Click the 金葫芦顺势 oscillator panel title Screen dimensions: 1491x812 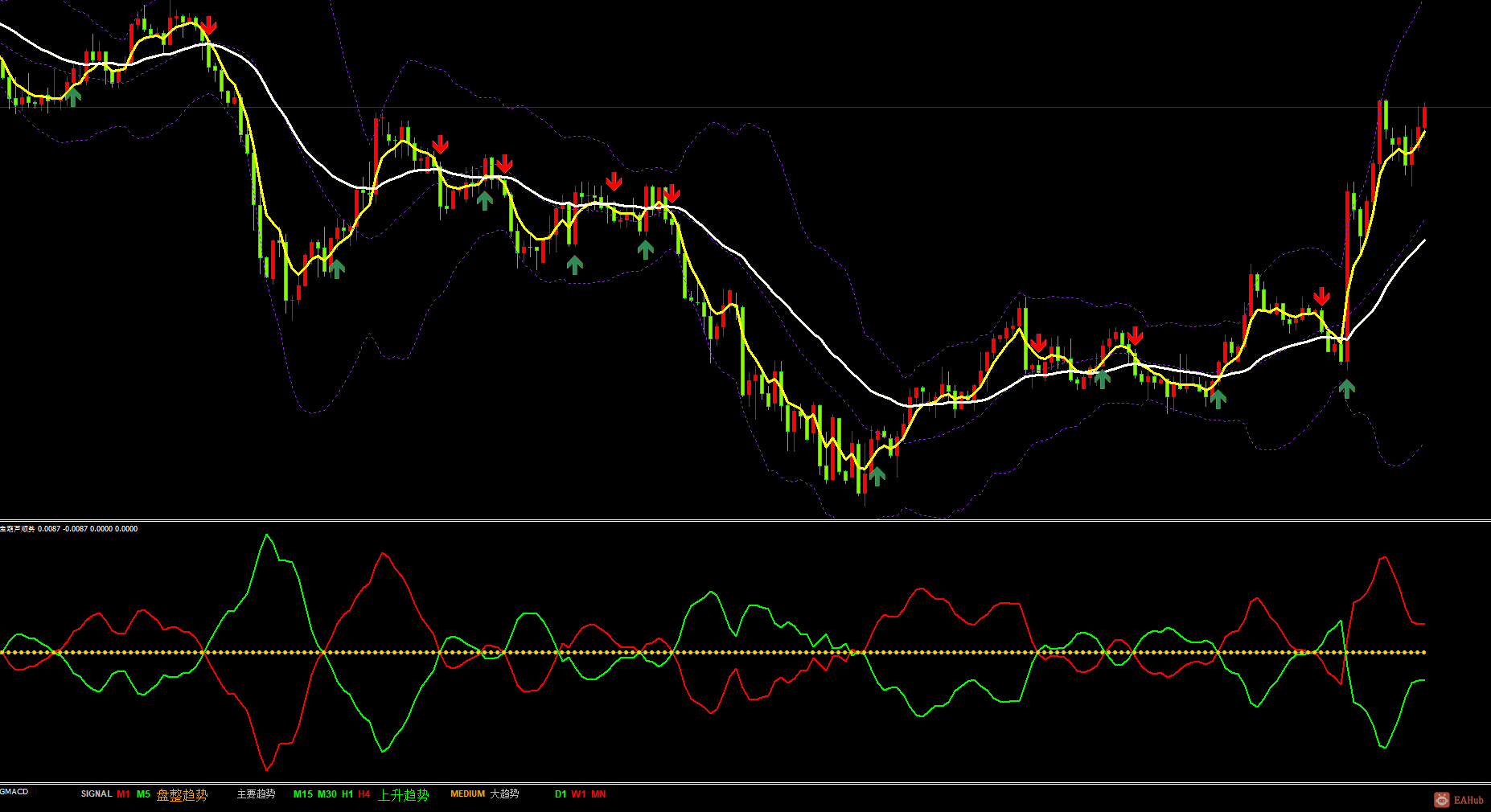tap(18, 529)
